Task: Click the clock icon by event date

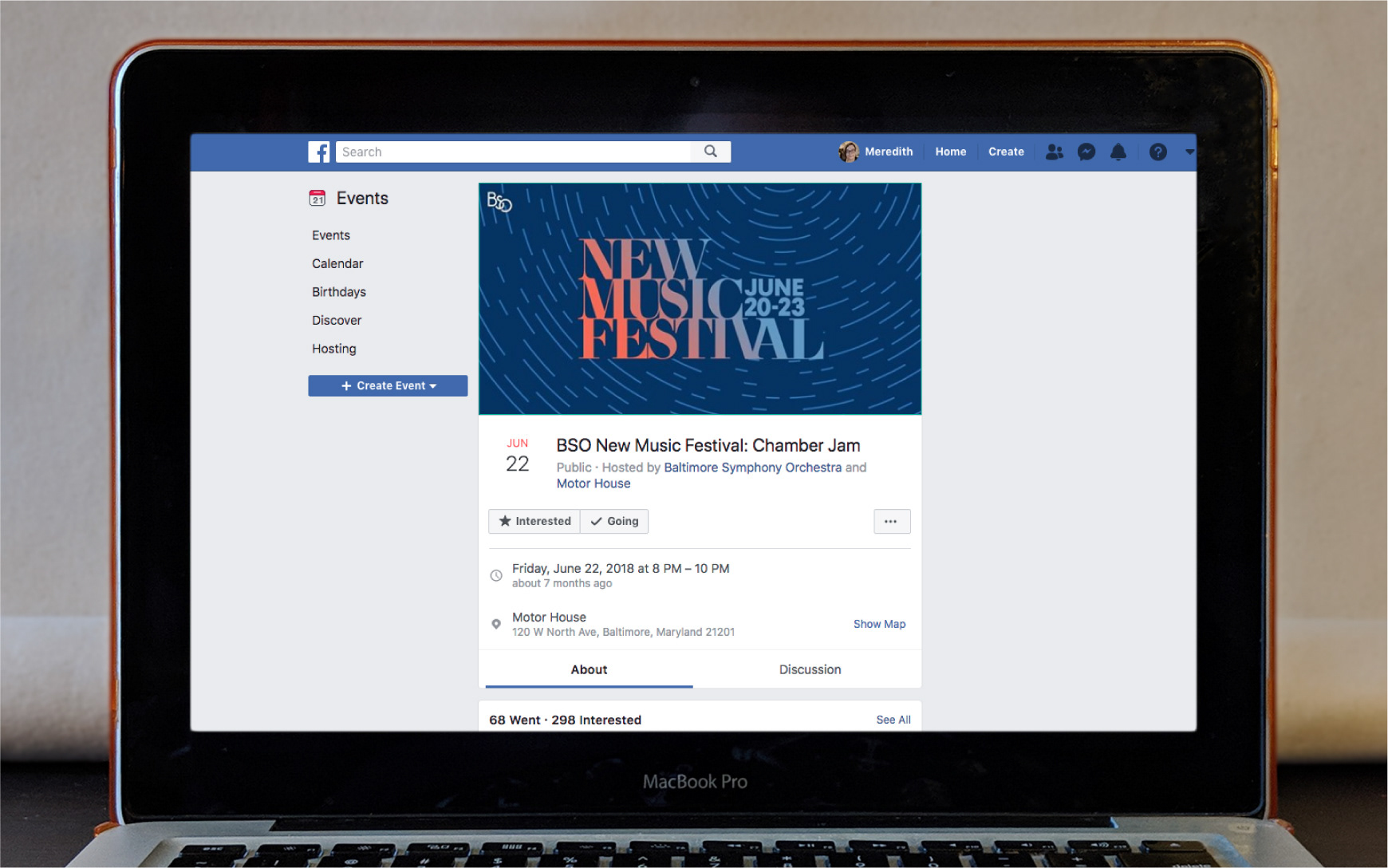Action: pyautogui.click(x=496, y=575)
